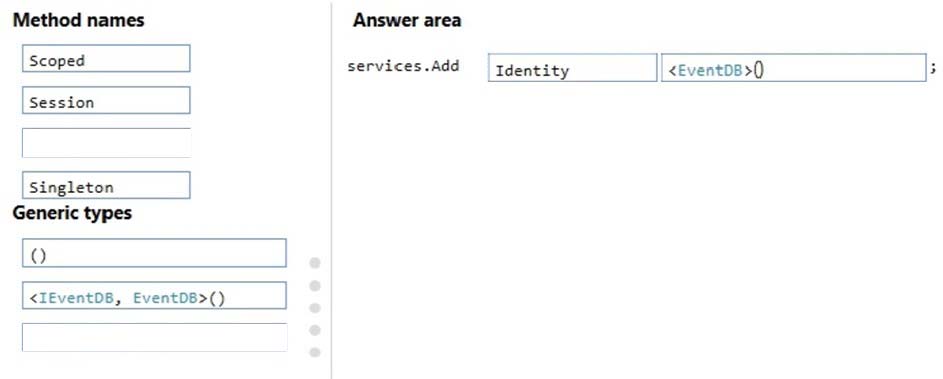Select the Singleton method name box

click(106, 185)
